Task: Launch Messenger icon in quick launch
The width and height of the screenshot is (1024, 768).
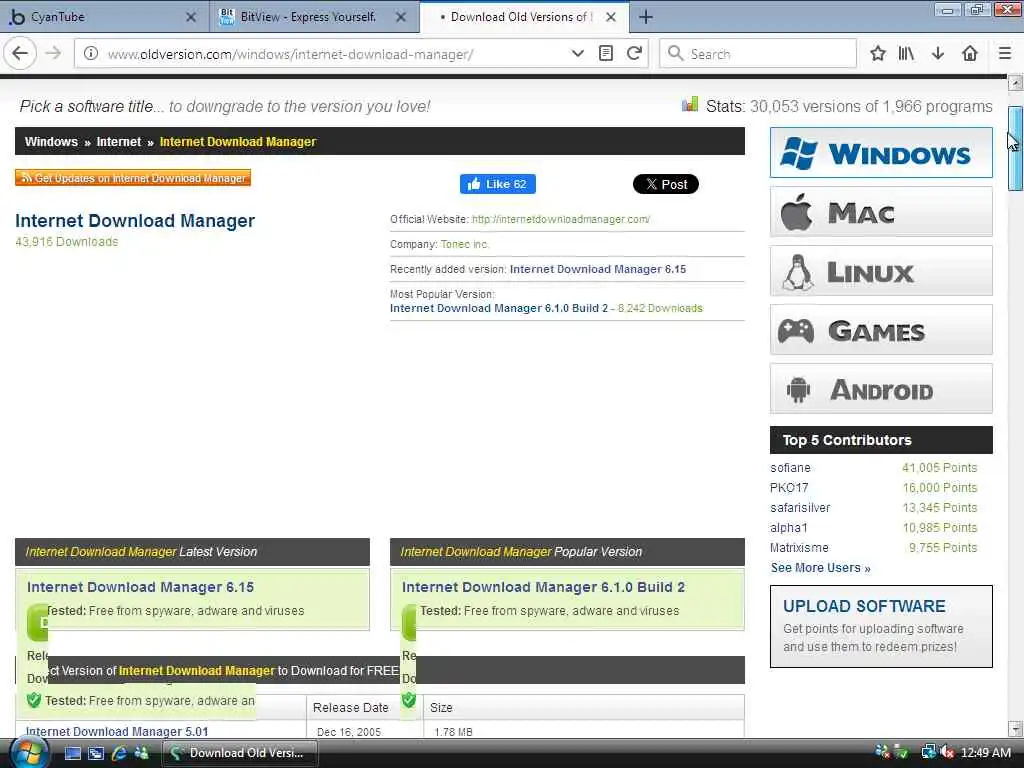Action: coord(141,753)
